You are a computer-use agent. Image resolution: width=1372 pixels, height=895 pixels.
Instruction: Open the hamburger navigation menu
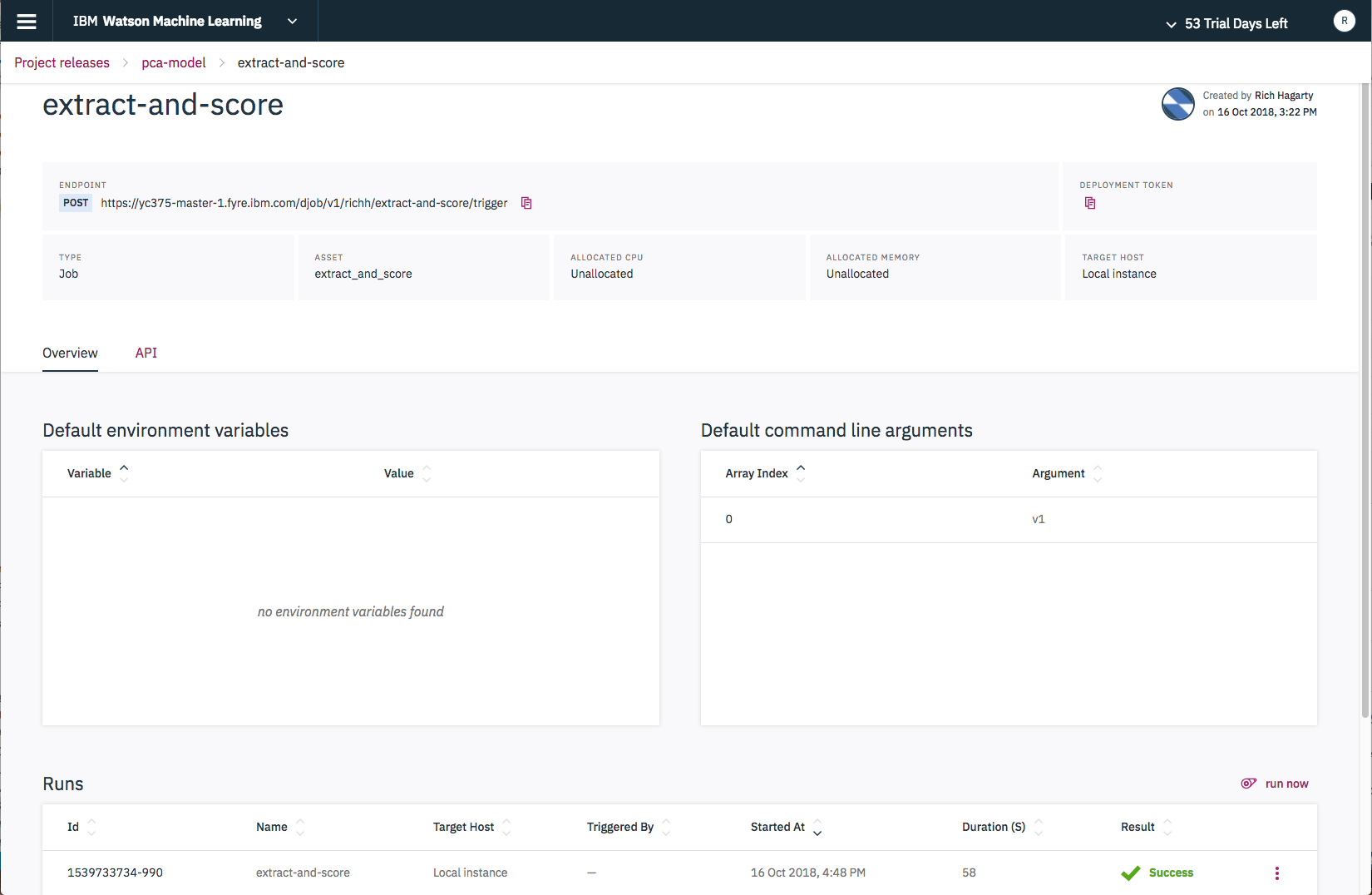[x=27, y=22]
